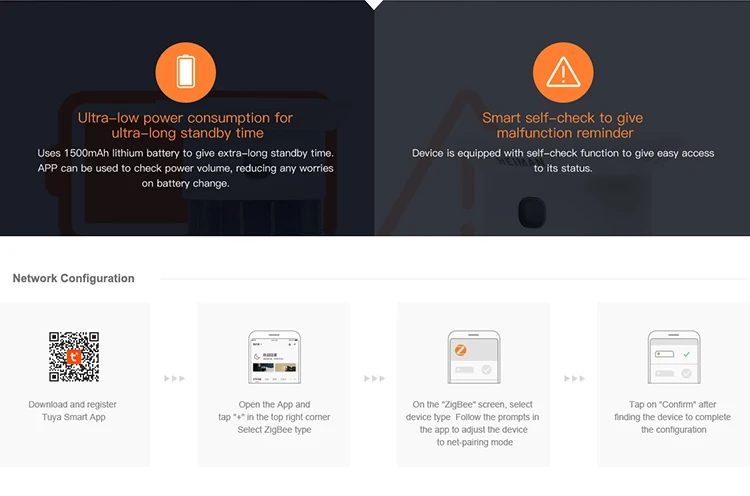Click the phone image with confirm checkmark
Screen dimensions: 750x496
click(x=674, y=357)
